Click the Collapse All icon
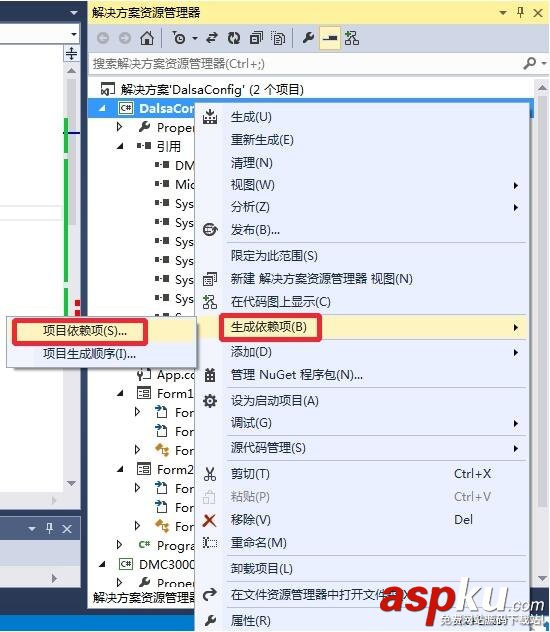This screenshot has width=550, height=632. (256, 38)
